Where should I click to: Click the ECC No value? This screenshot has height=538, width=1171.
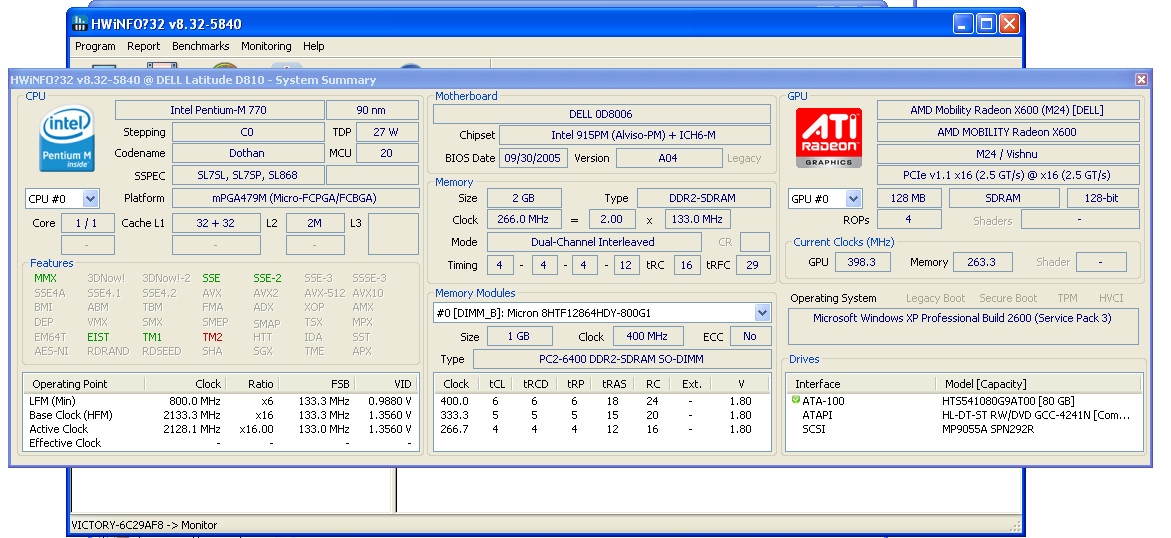750,336
